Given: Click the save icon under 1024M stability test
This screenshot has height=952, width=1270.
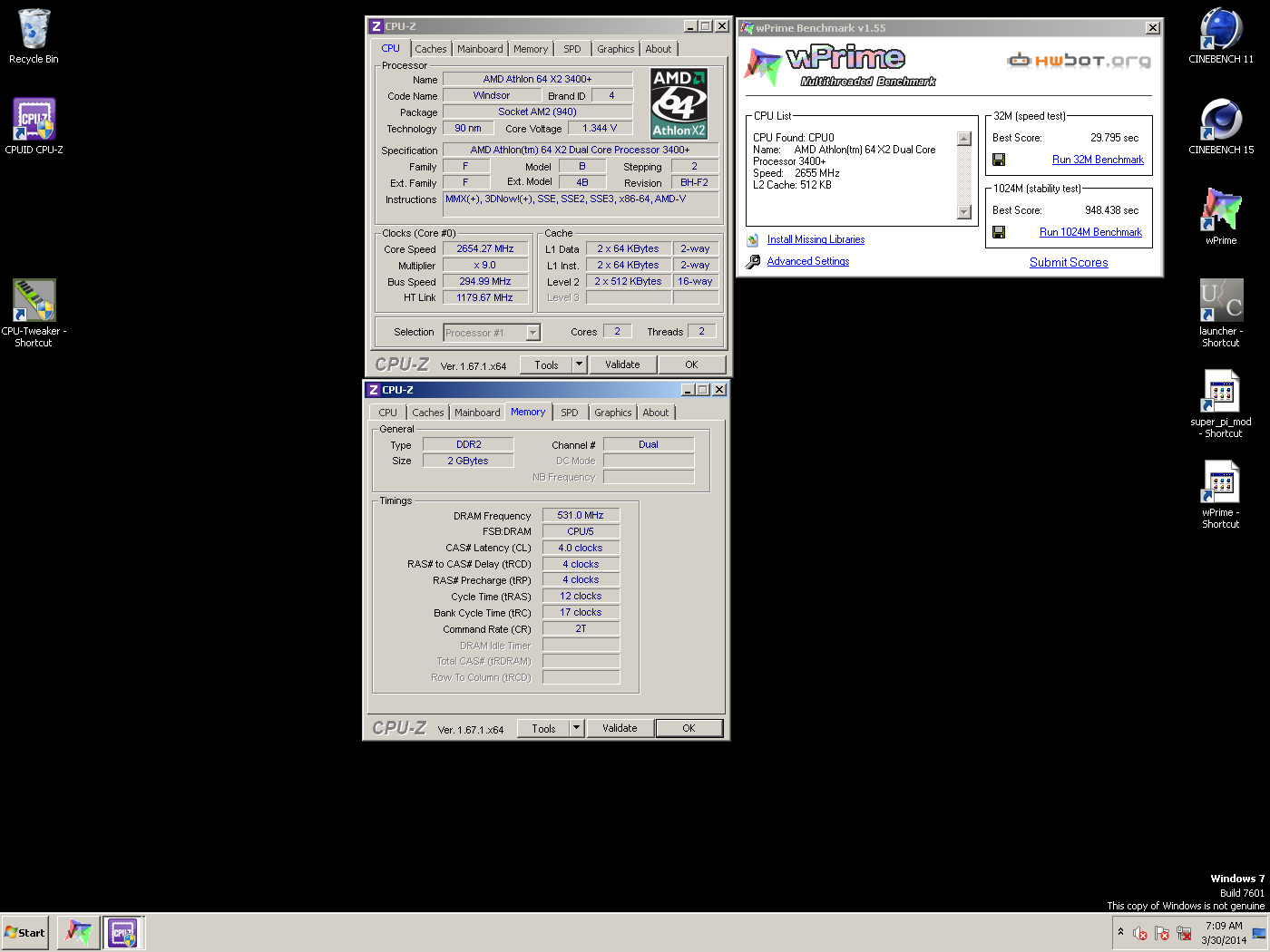Looking at the screenshot, I should point(999,232).
